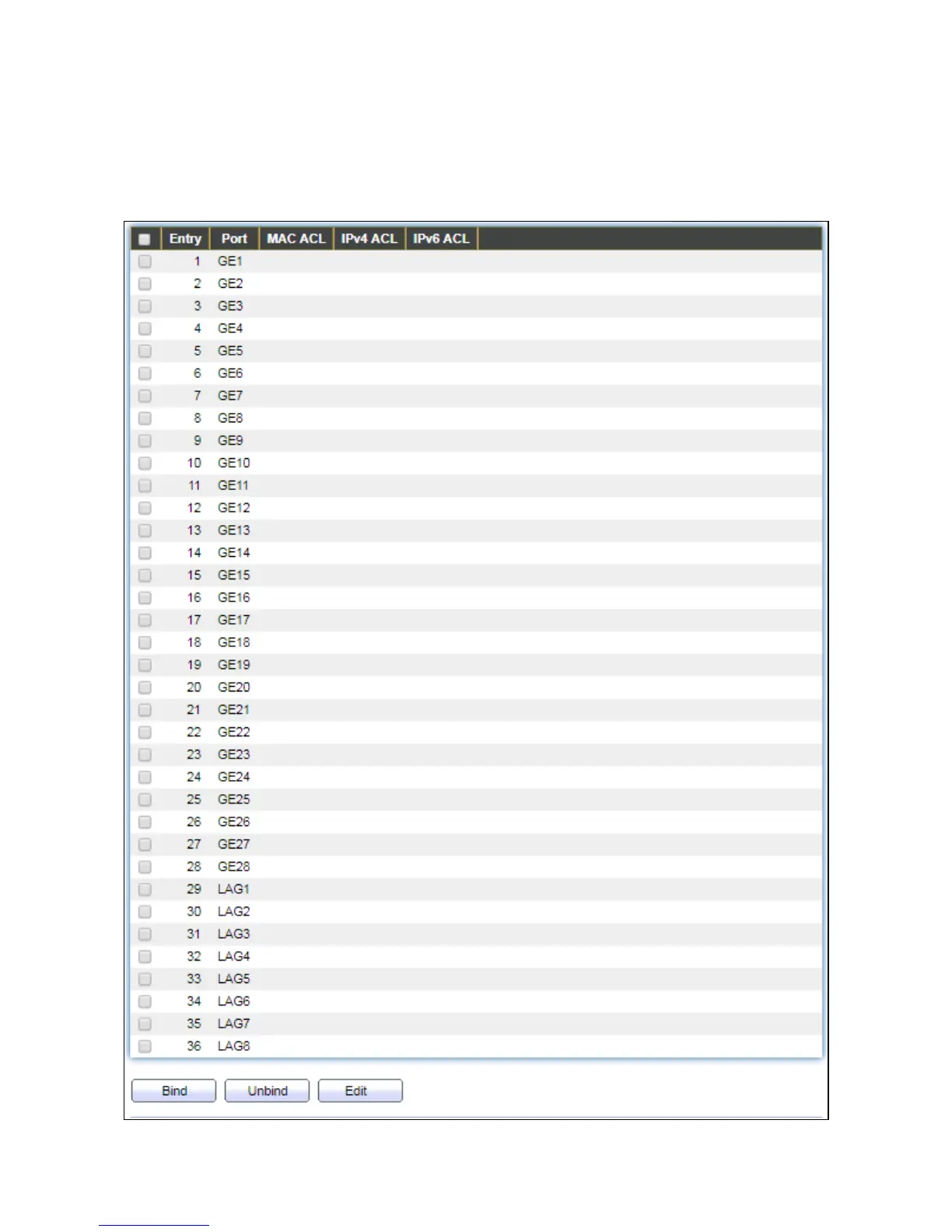This screenshot has width=952, height=1232.
Task: Check the box for entry GE1
Action: click(145, 261)
